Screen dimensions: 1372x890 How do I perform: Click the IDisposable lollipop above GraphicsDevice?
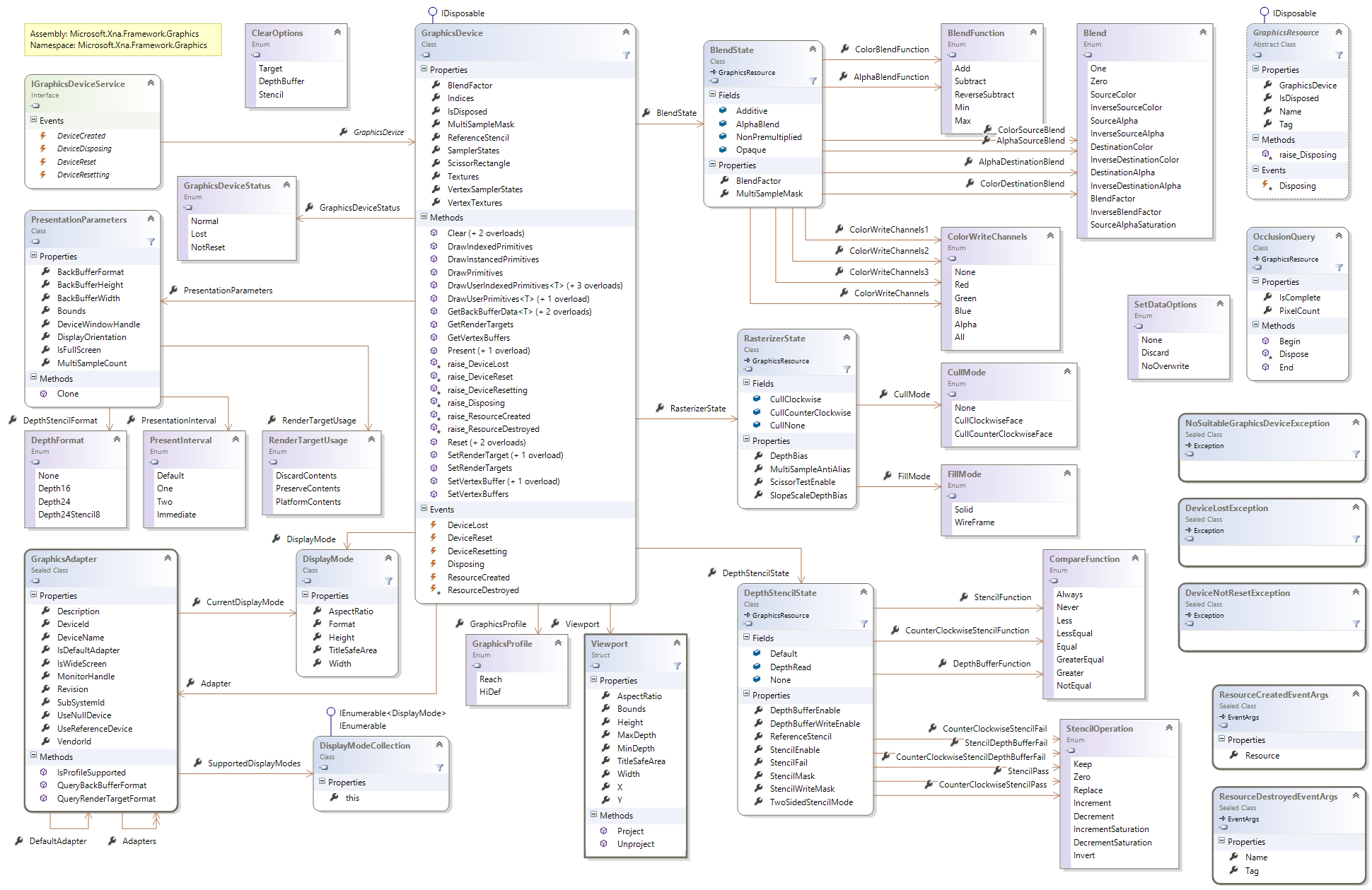[433, 12]
